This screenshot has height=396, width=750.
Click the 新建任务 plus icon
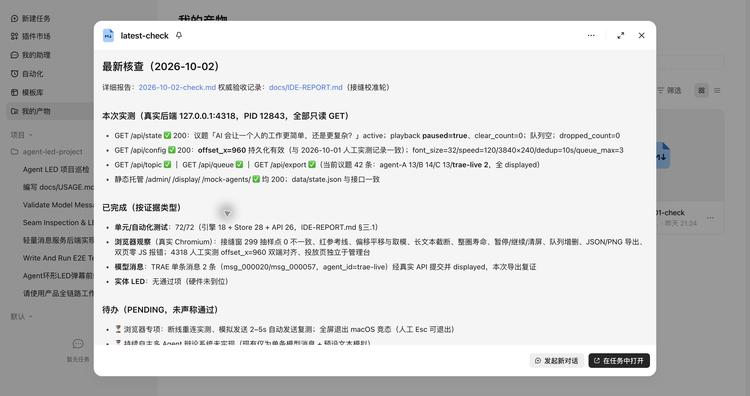(x=14, y=18)
